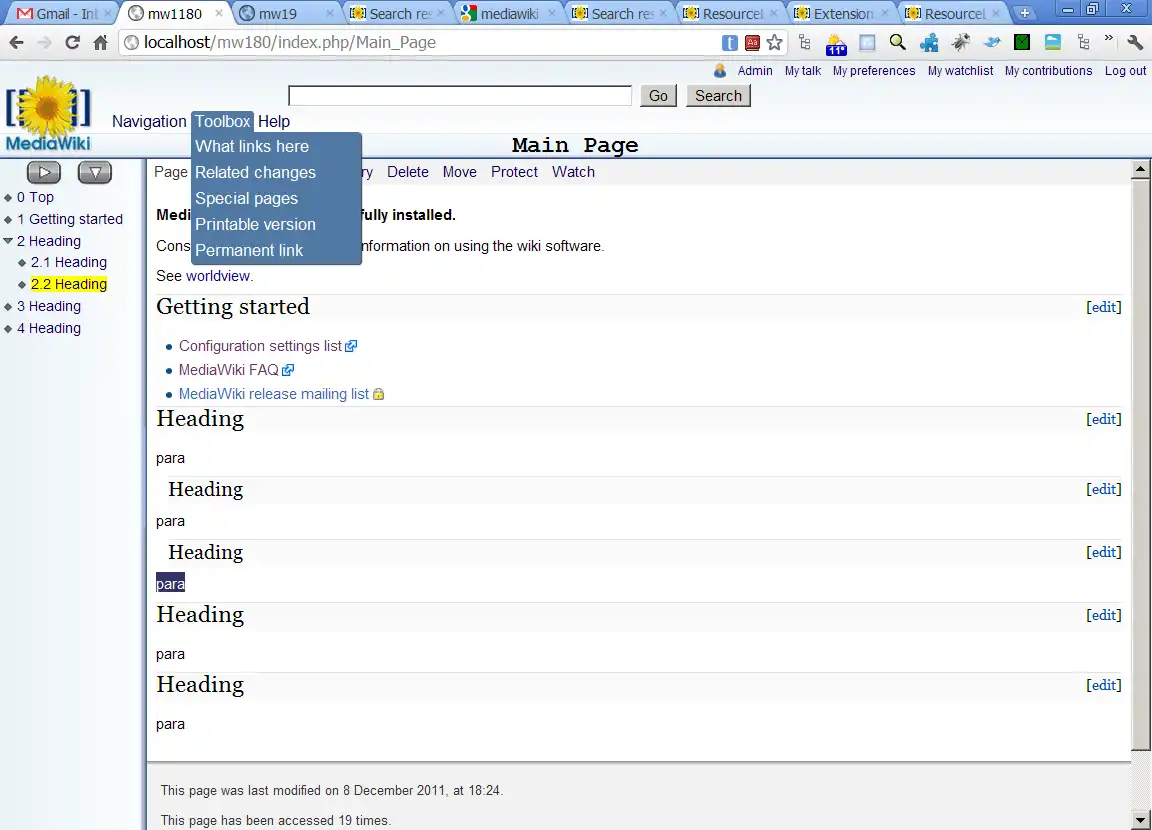Open the Admin user page link
The width and height of the screenshot is (1152, 830).
755,71
